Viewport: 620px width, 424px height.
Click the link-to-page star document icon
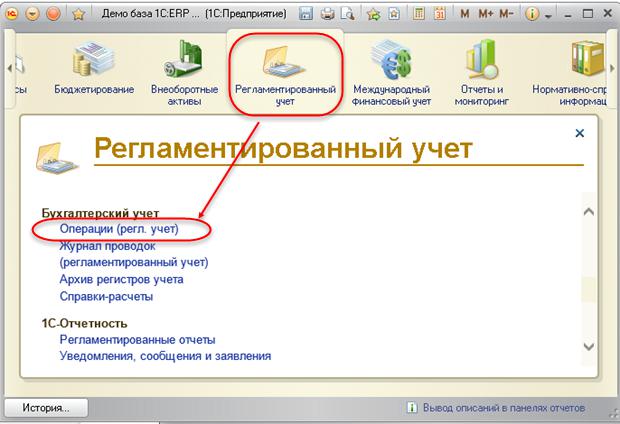click(394, 14)
